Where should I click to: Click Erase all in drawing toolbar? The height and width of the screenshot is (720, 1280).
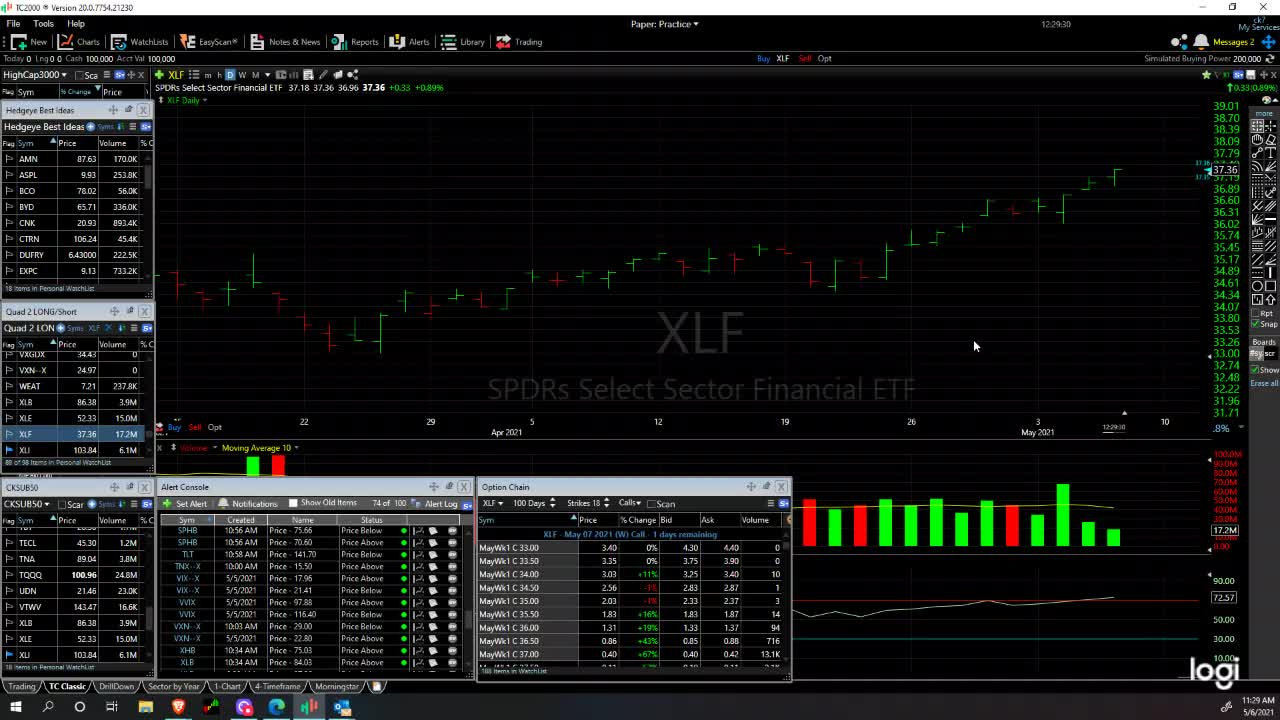click(1264, 383)
